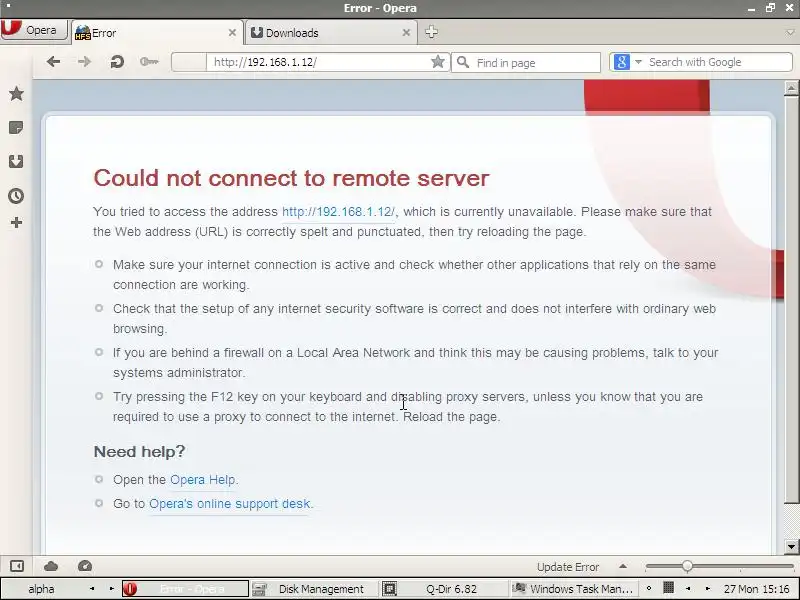Go forward to next page
This screenshot has height=600, width=800.
click(x=84, y=62)
